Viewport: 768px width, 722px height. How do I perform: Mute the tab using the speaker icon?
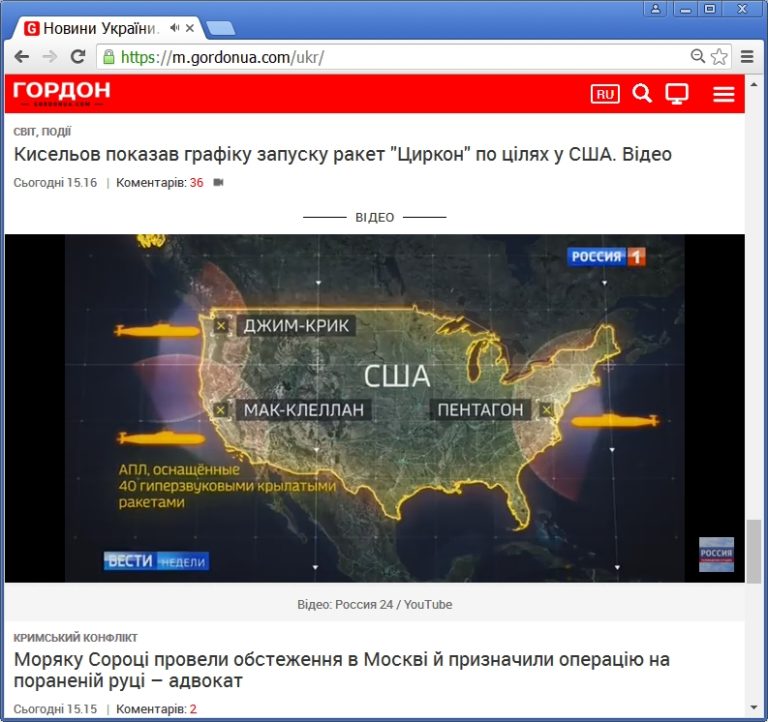pos(174,28)
